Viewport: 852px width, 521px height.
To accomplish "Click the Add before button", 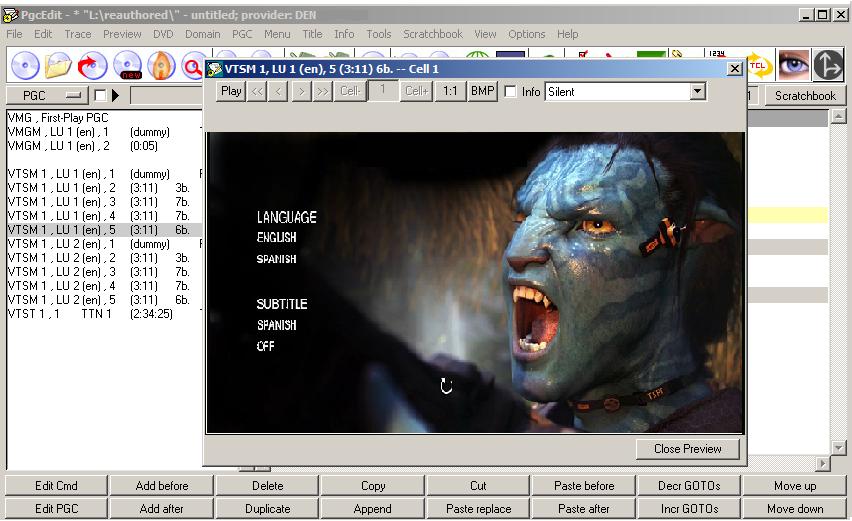I will pos(162,486).
